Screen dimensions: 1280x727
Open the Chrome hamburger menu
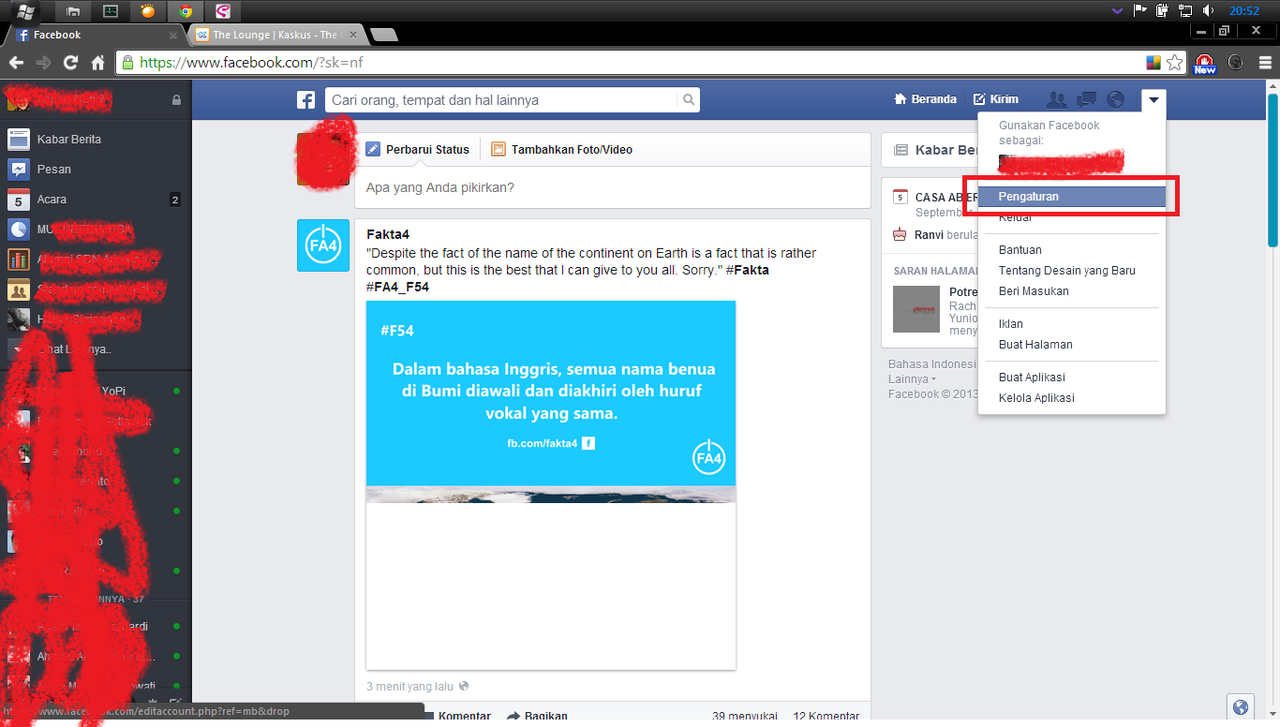tap(1264, 62)
